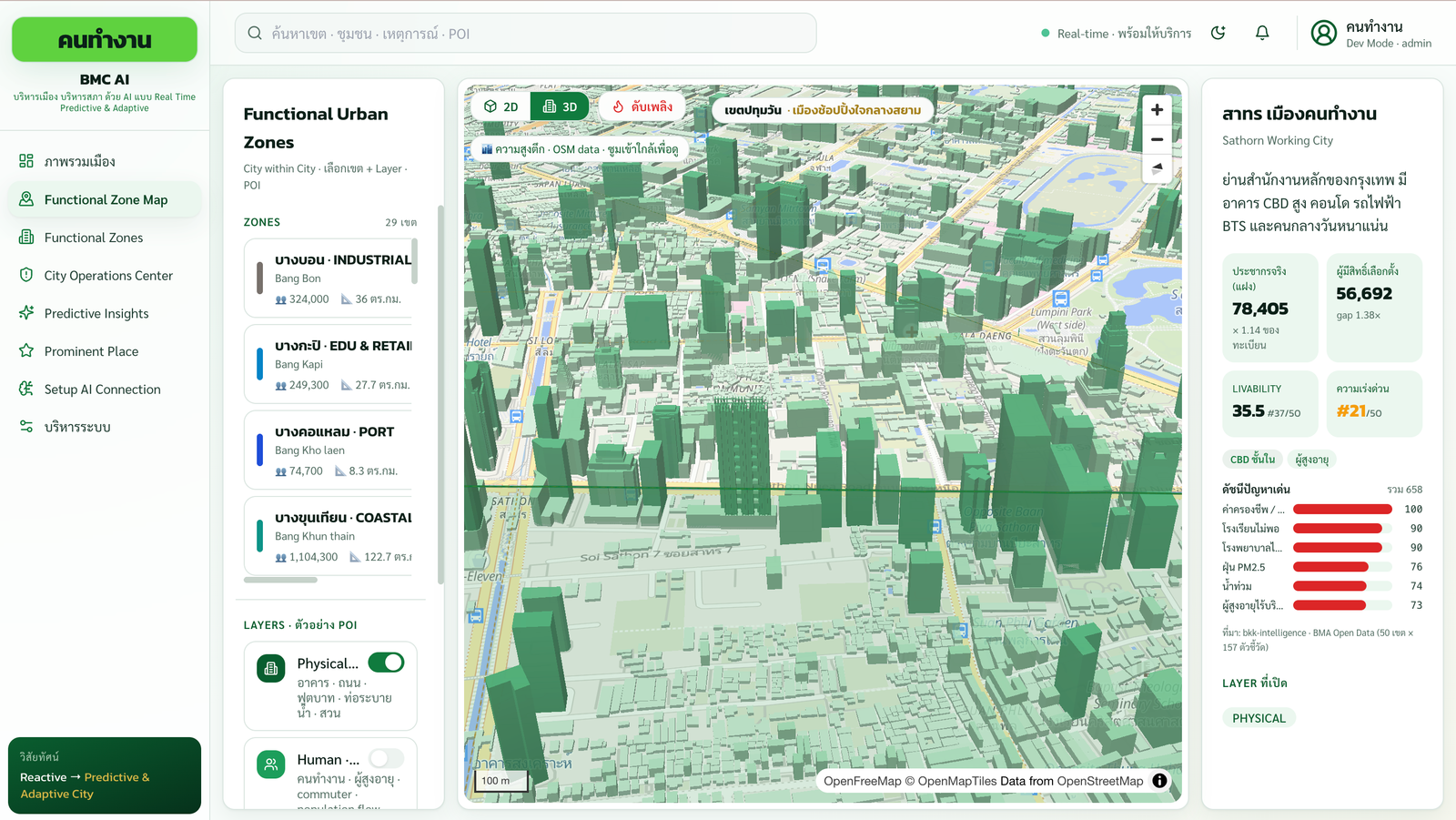The width and height of the screenshot is (1456, 820).
Task: Click the 29 เขต zone count
Action: pos(400,222)
